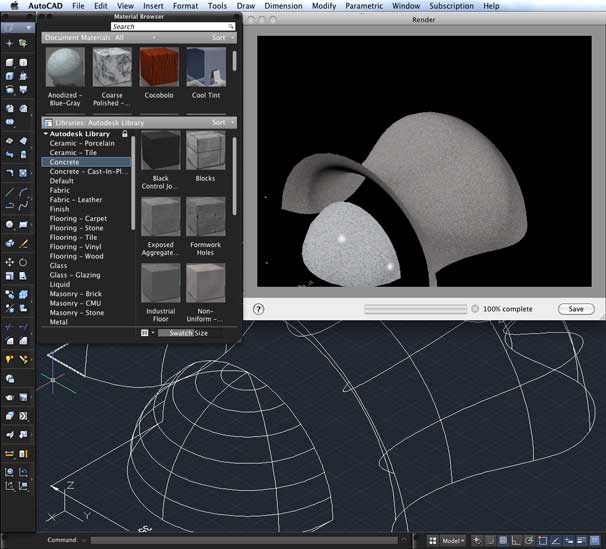Click the material Search field

pos(173,26)
